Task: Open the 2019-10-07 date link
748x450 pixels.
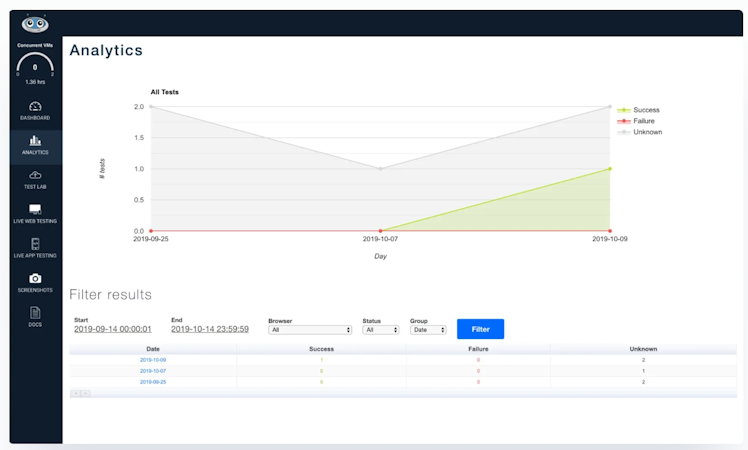Action: (x=153, y=371)
